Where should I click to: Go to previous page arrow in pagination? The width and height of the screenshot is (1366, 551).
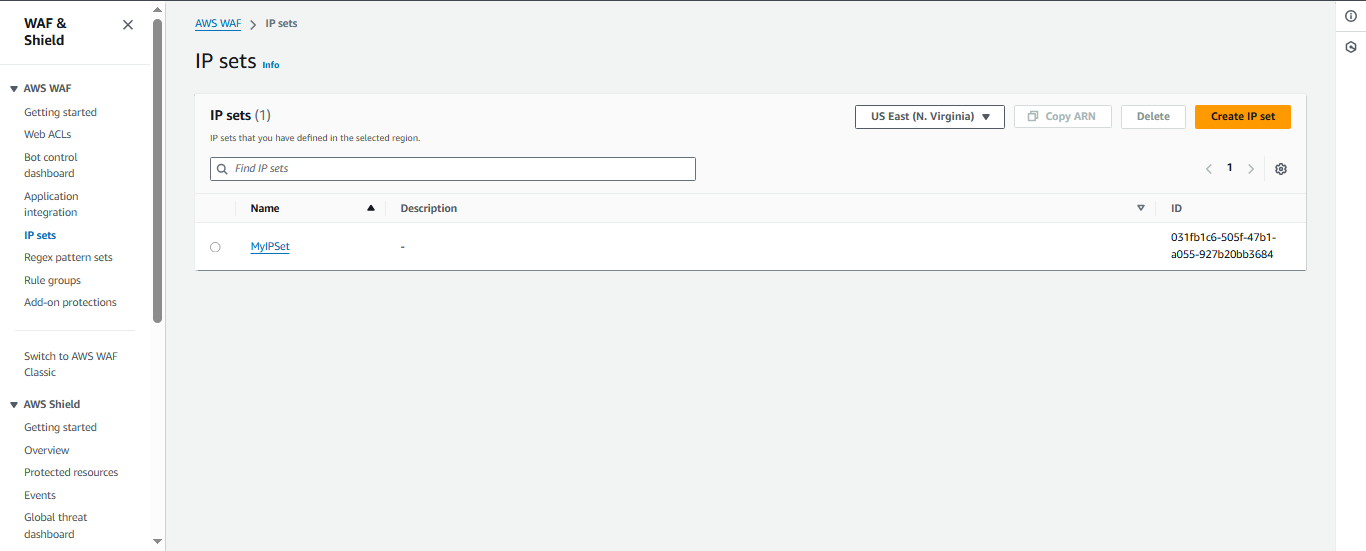point(1209,169)
